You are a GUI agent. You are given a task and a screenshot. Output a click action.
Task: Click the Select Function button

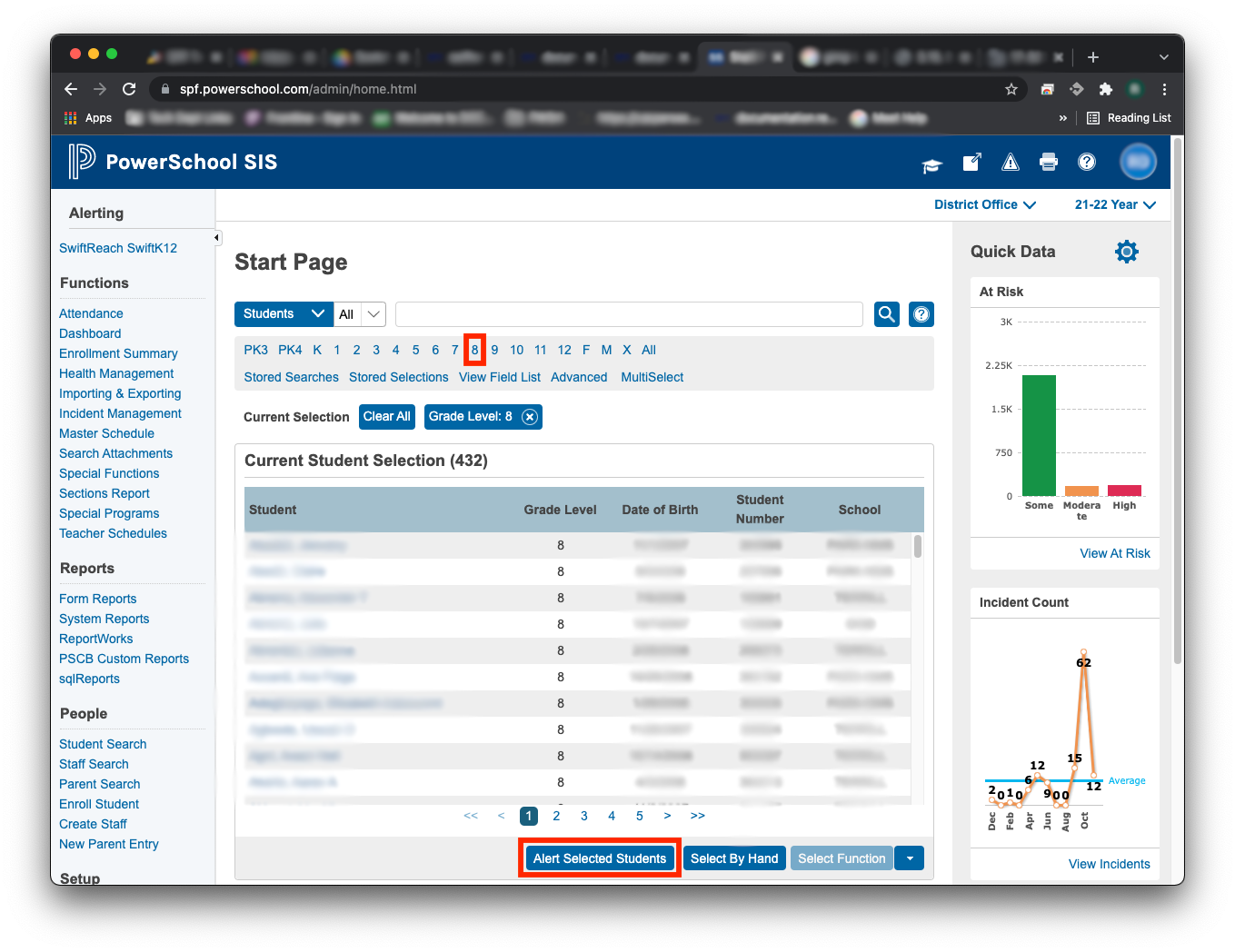point(842,858)
